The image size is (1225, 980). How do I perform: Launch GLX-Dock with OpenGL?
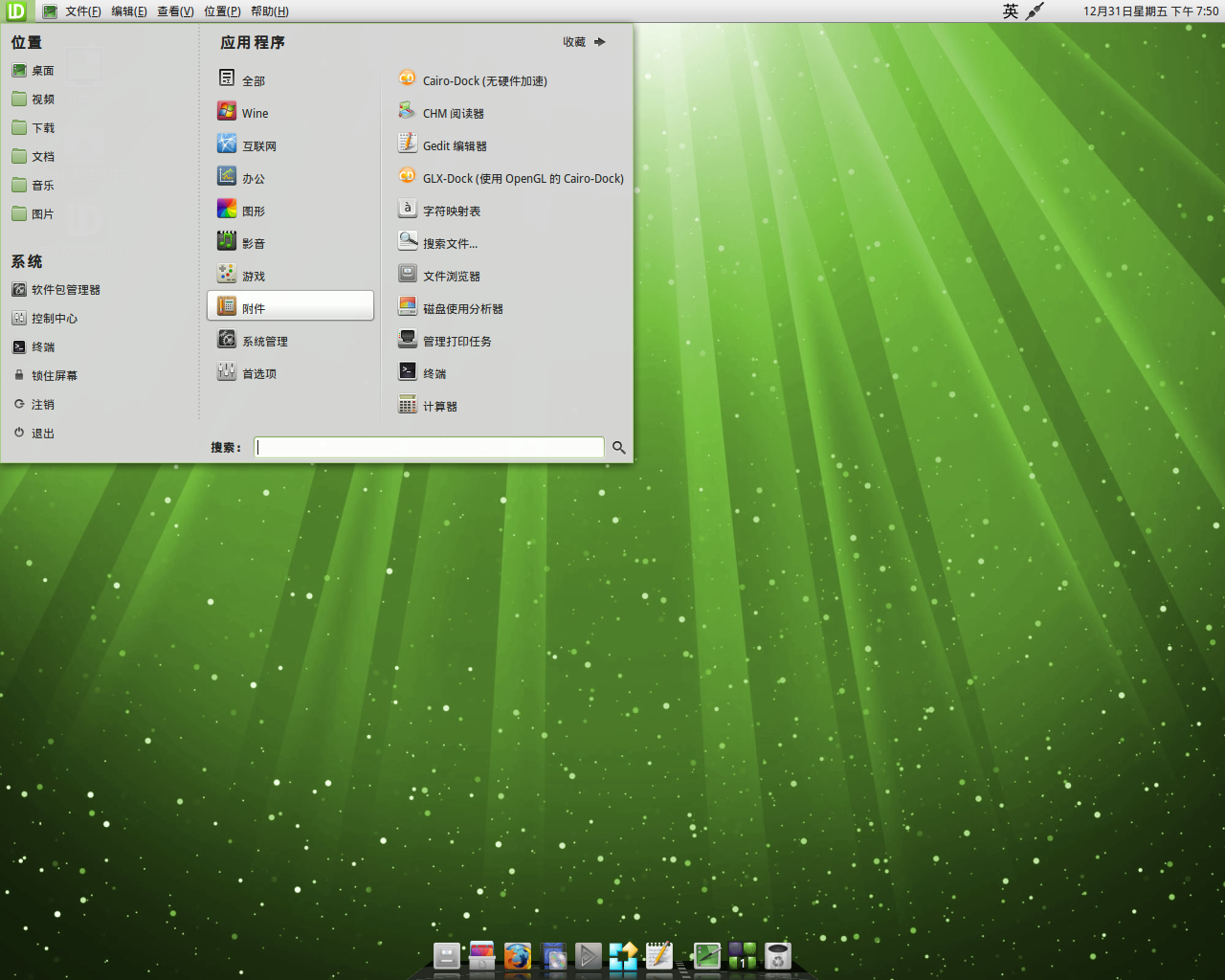(511, 178)
